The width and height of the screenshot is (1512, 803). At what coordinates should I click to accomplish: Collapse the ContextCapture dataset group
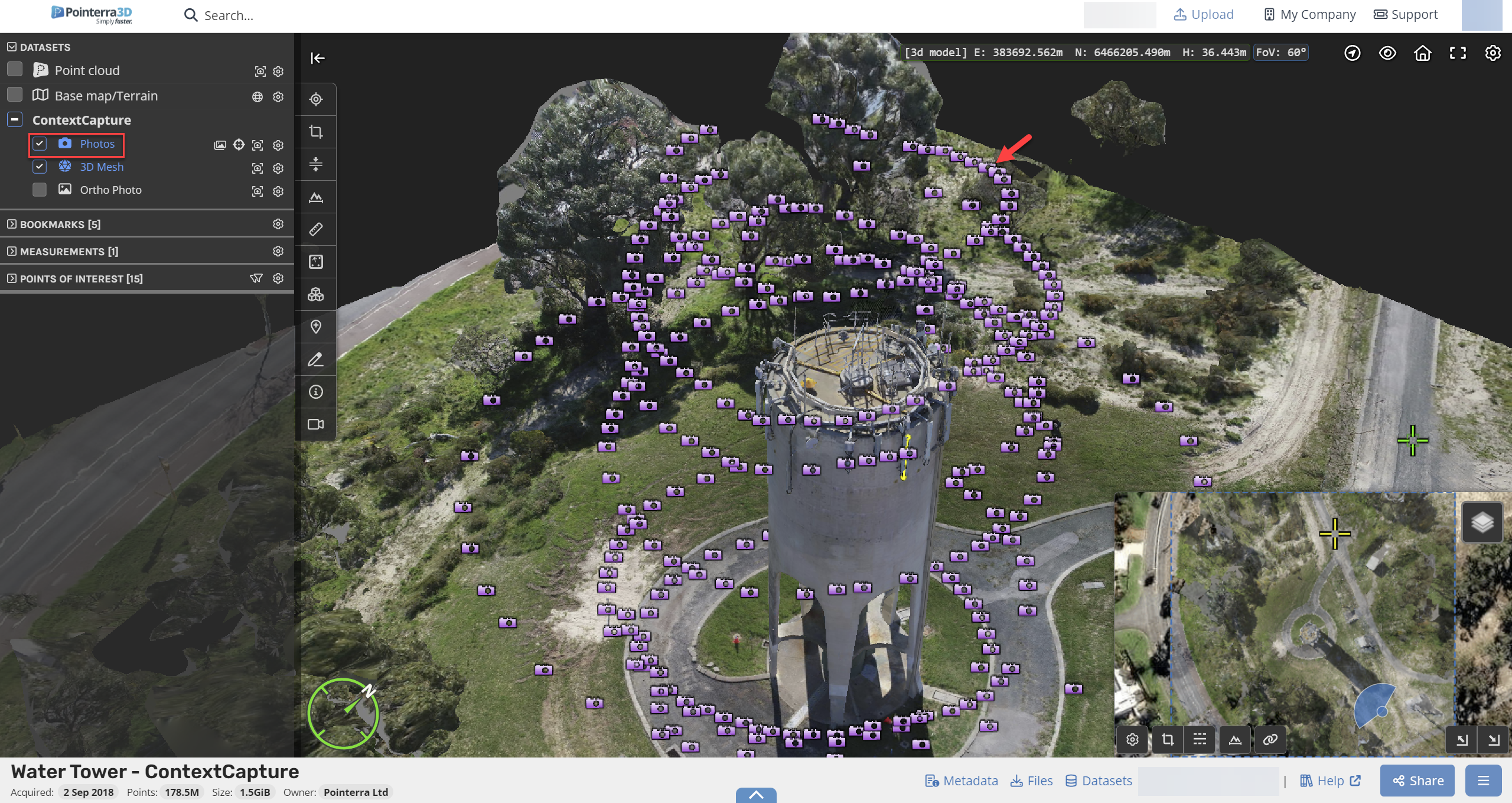(x=15, y=120)
